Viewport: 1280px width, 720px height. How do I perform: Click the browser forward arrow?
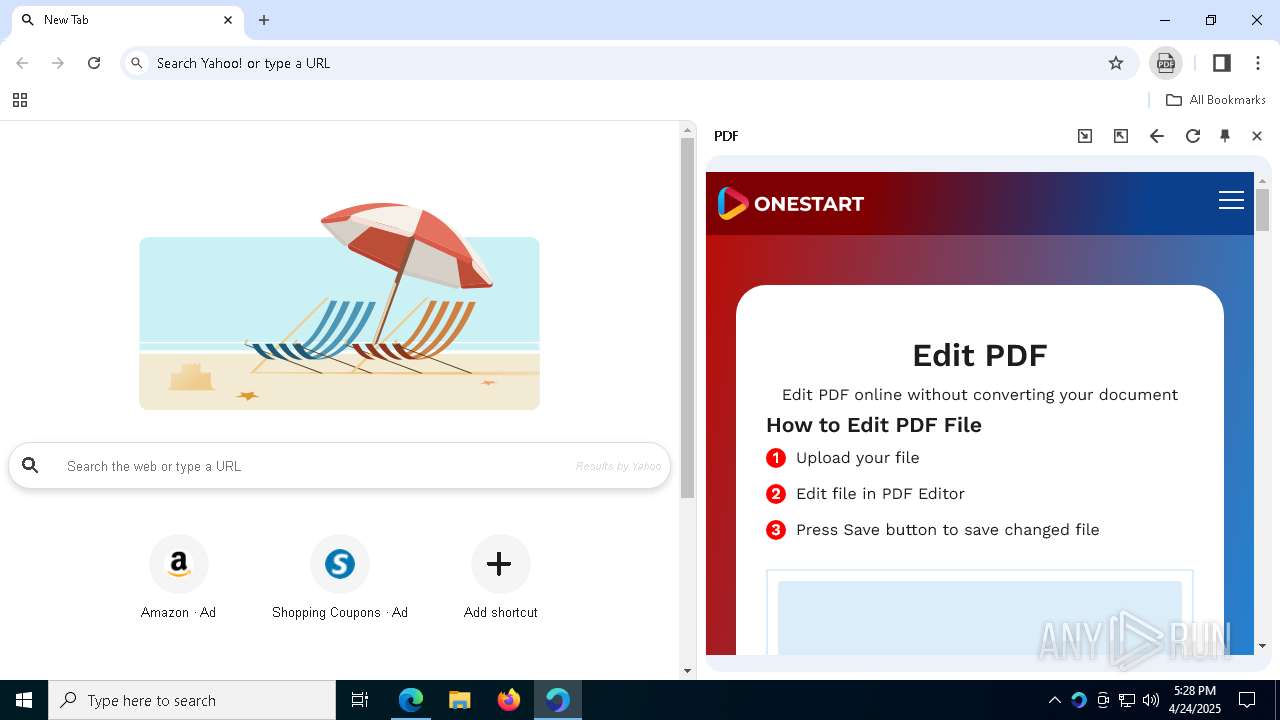[58, 63]
